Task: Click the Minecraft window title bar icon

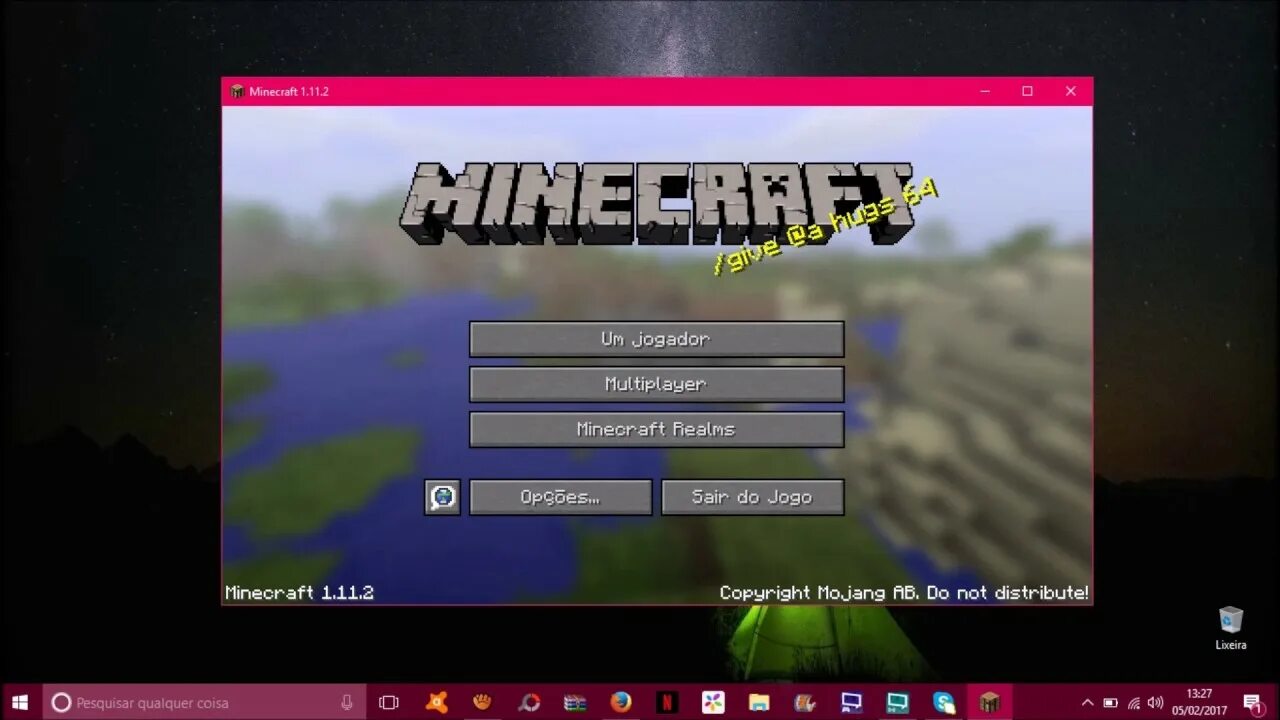Action: (237, 91)
